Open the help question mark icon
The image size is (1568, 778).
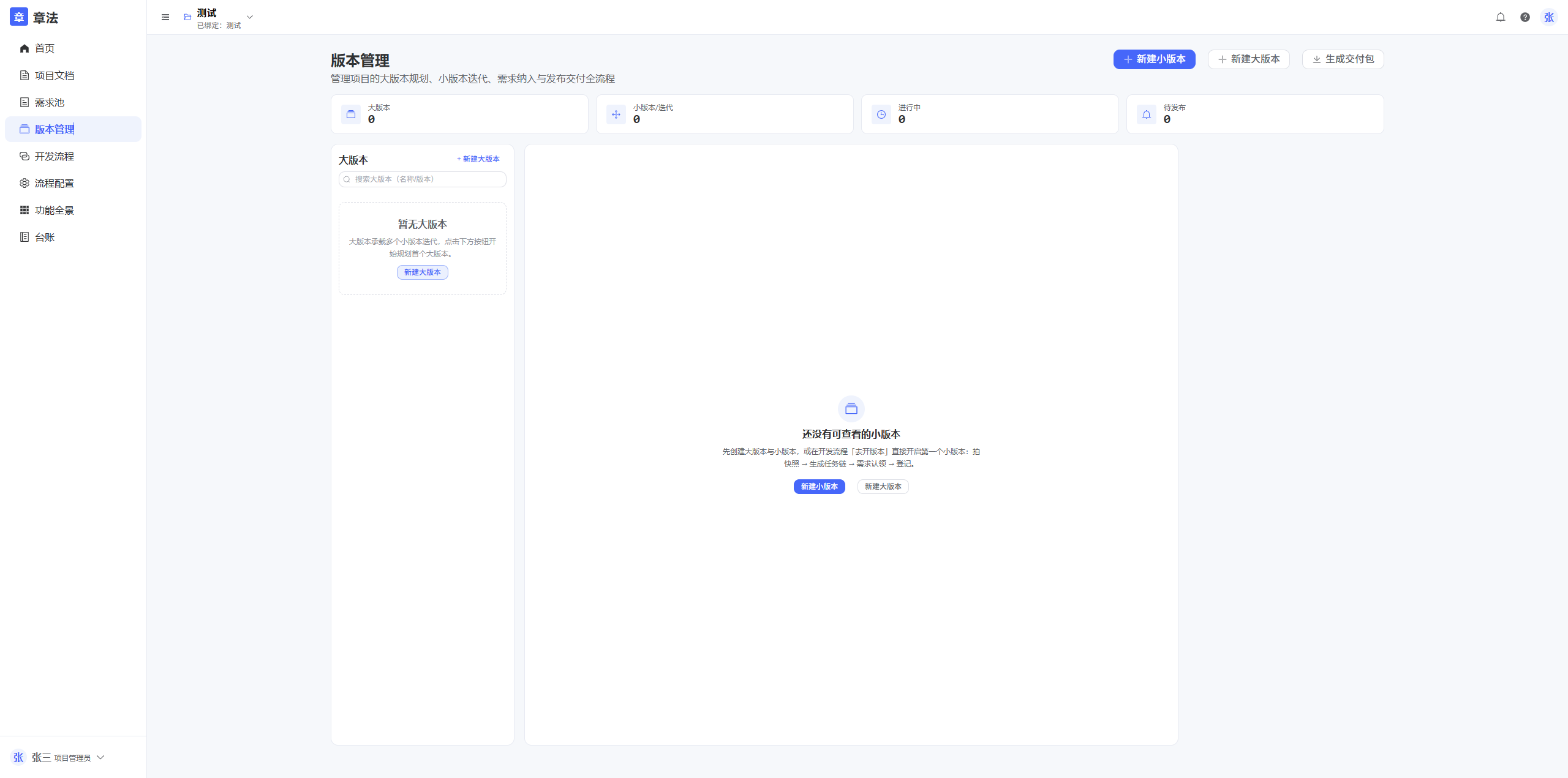click(x=1525, y=17)
